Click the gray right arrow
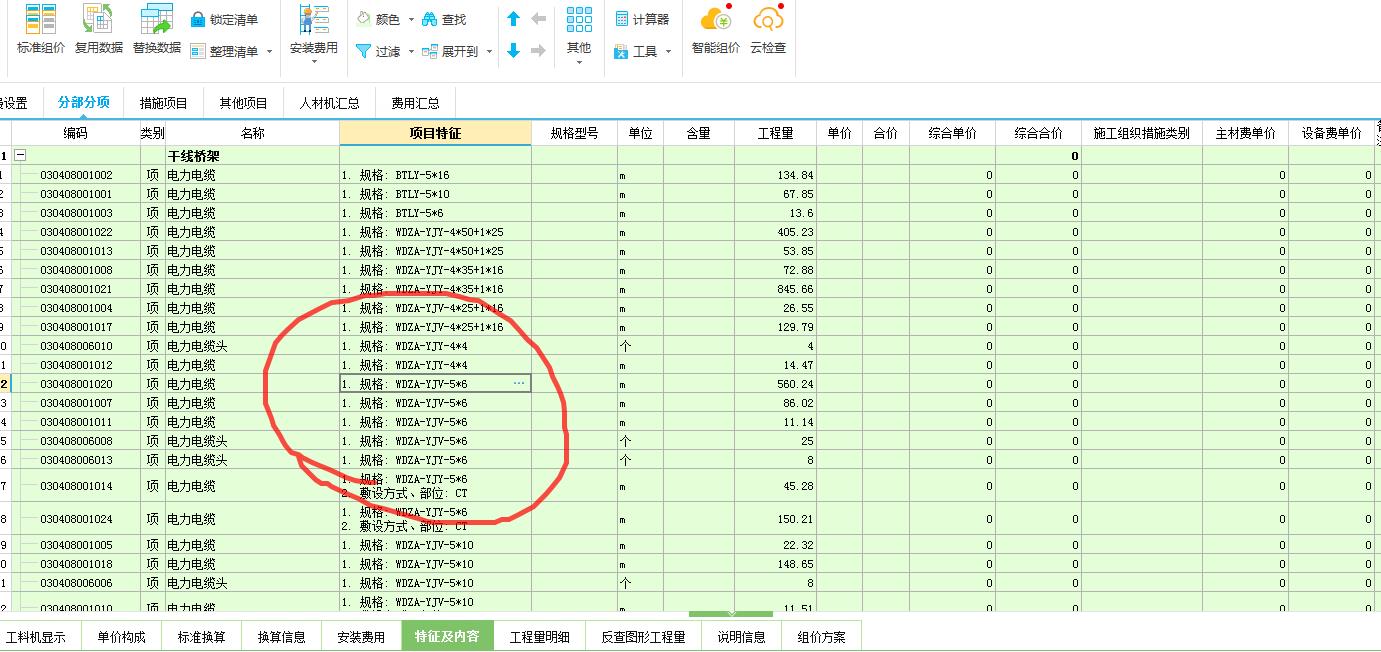1381x652 pixels. [539, 51]
